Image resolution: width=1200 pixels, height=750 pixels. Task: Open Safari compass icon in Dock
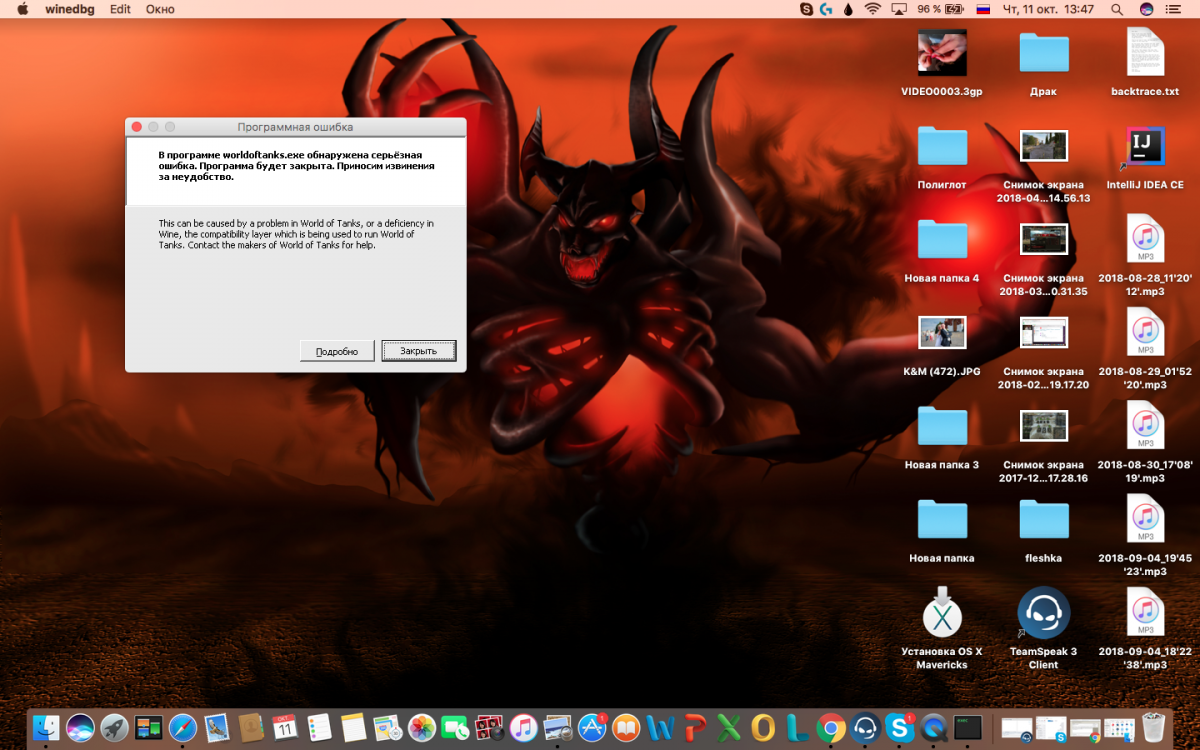pyautogui.click(x=183, y=727)
